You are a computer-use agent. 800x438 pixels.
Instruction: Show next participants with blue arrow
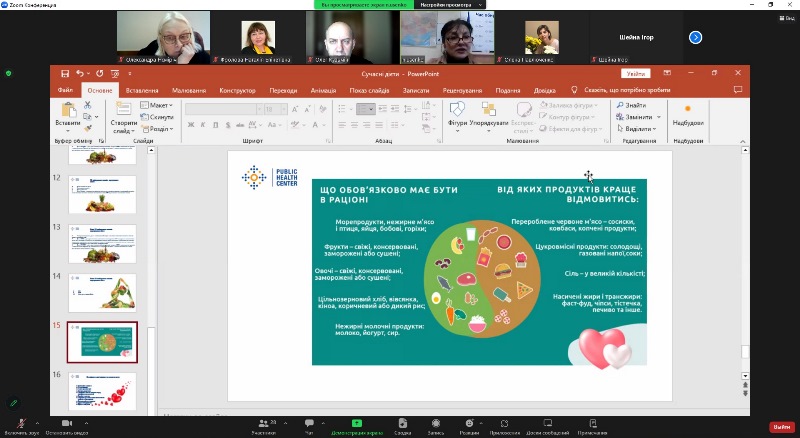[x=695, y=37]
